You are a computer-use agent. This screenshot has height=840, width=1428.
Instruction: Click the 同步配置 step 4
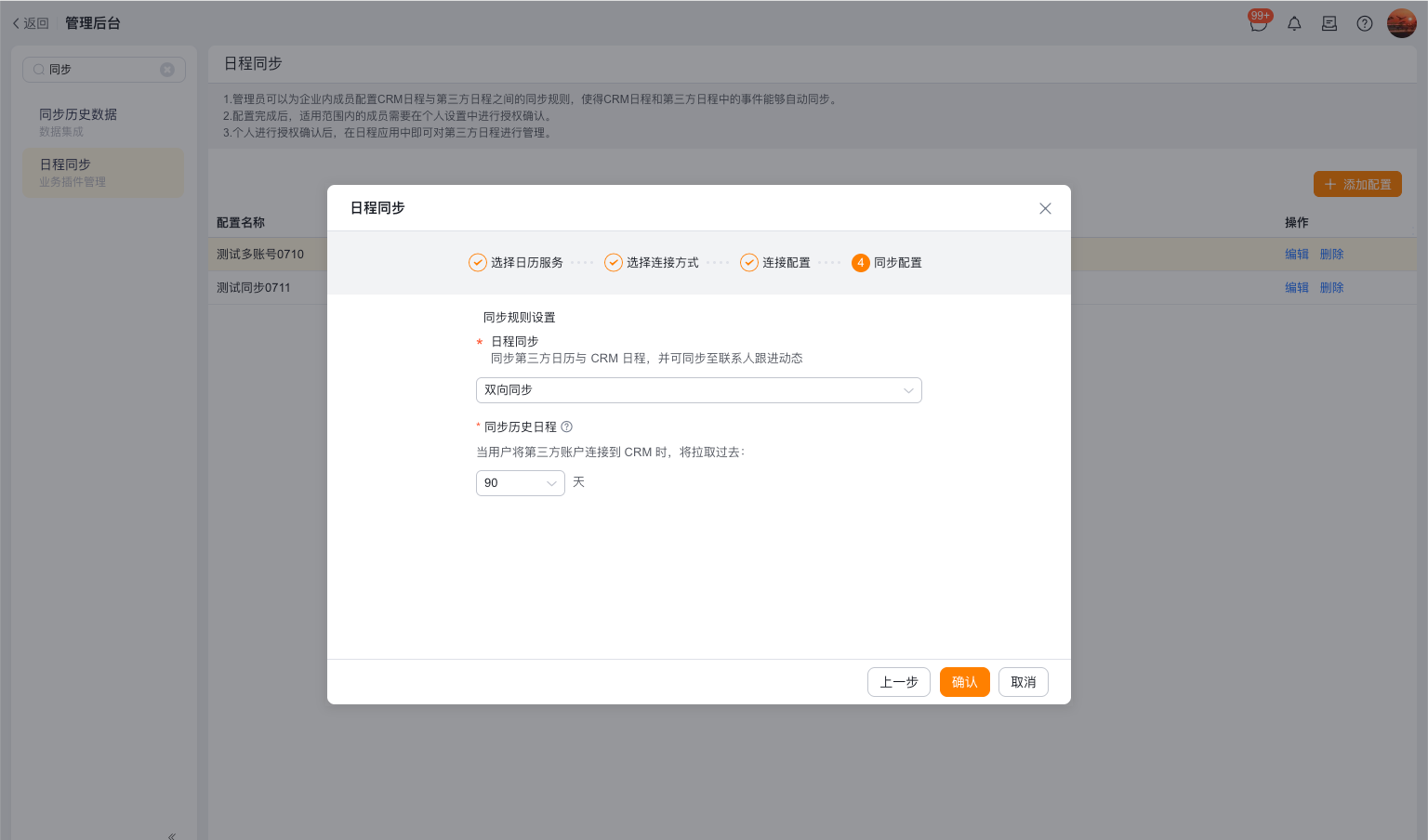click(x=887, y=263)
